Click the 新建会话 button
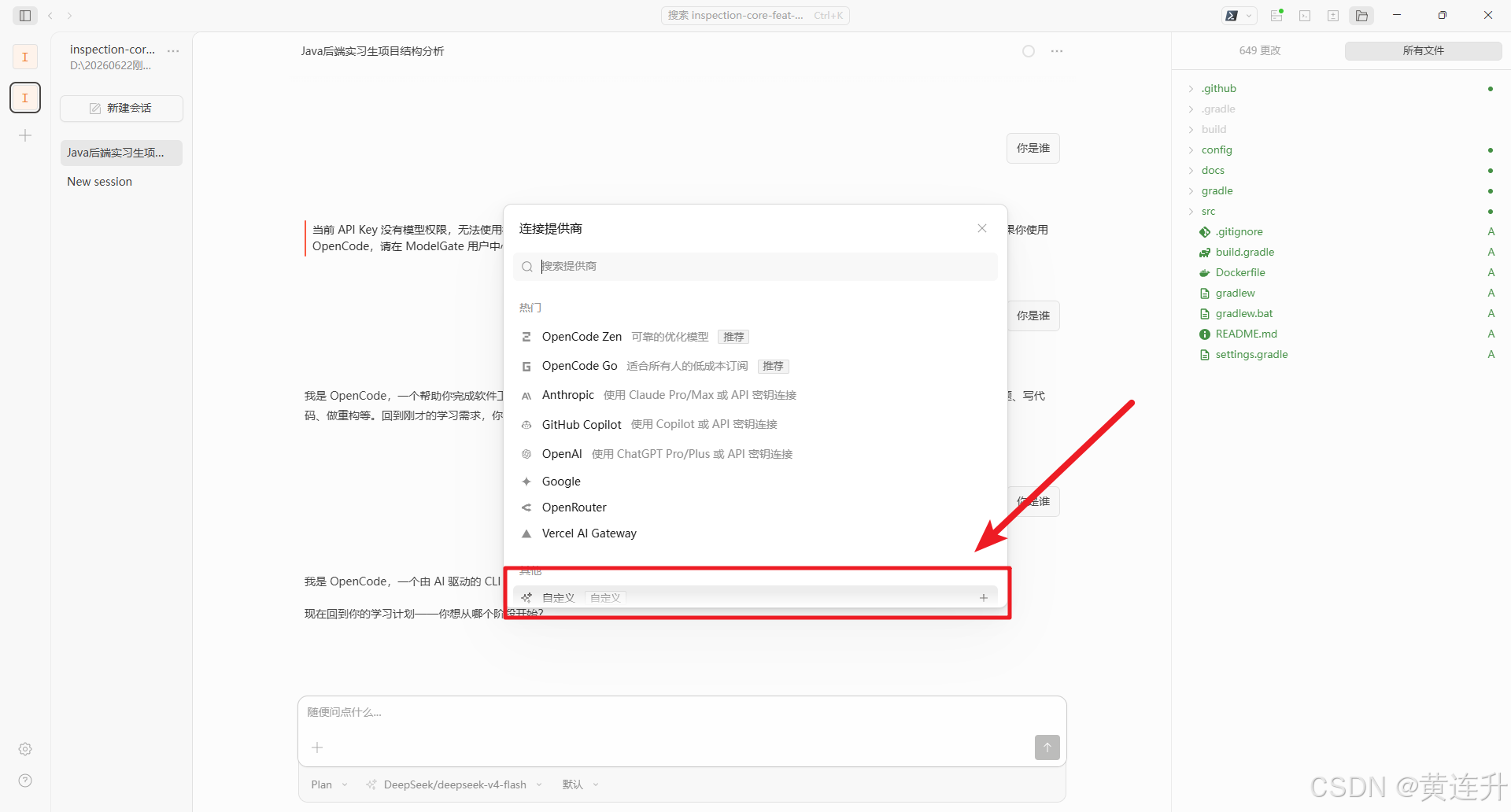The image size is (1511, 812). tap(121, 109)
